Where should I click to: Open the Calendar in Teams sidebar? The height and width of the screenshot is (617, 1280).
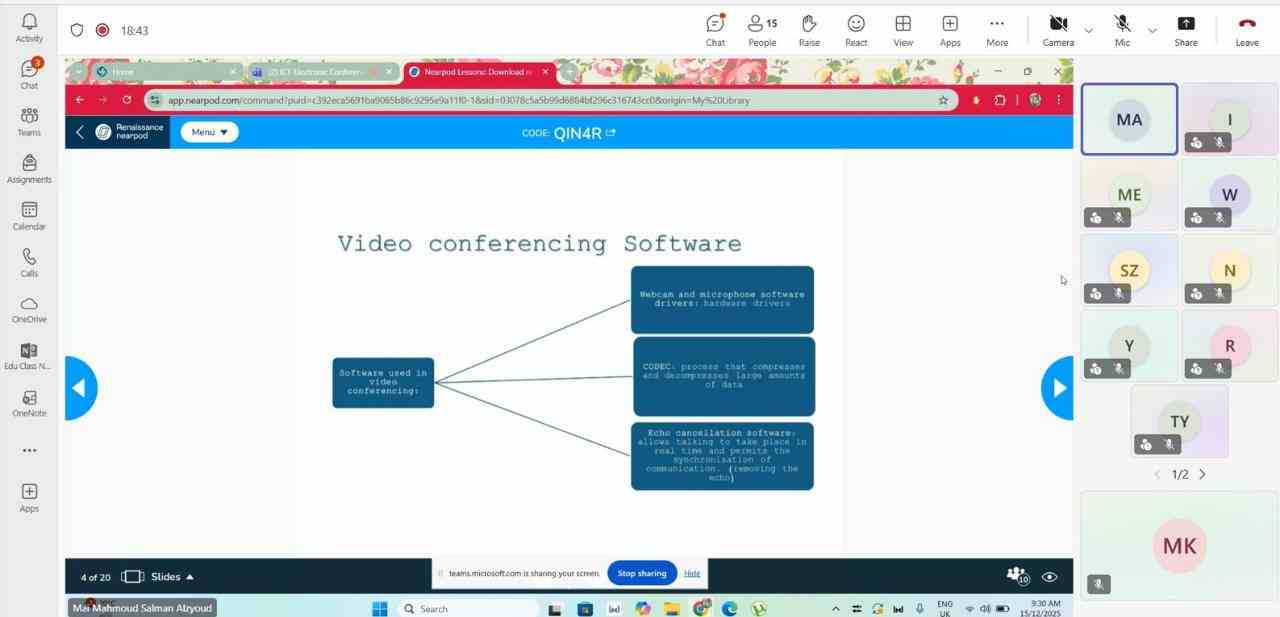(x=29, y=215)
